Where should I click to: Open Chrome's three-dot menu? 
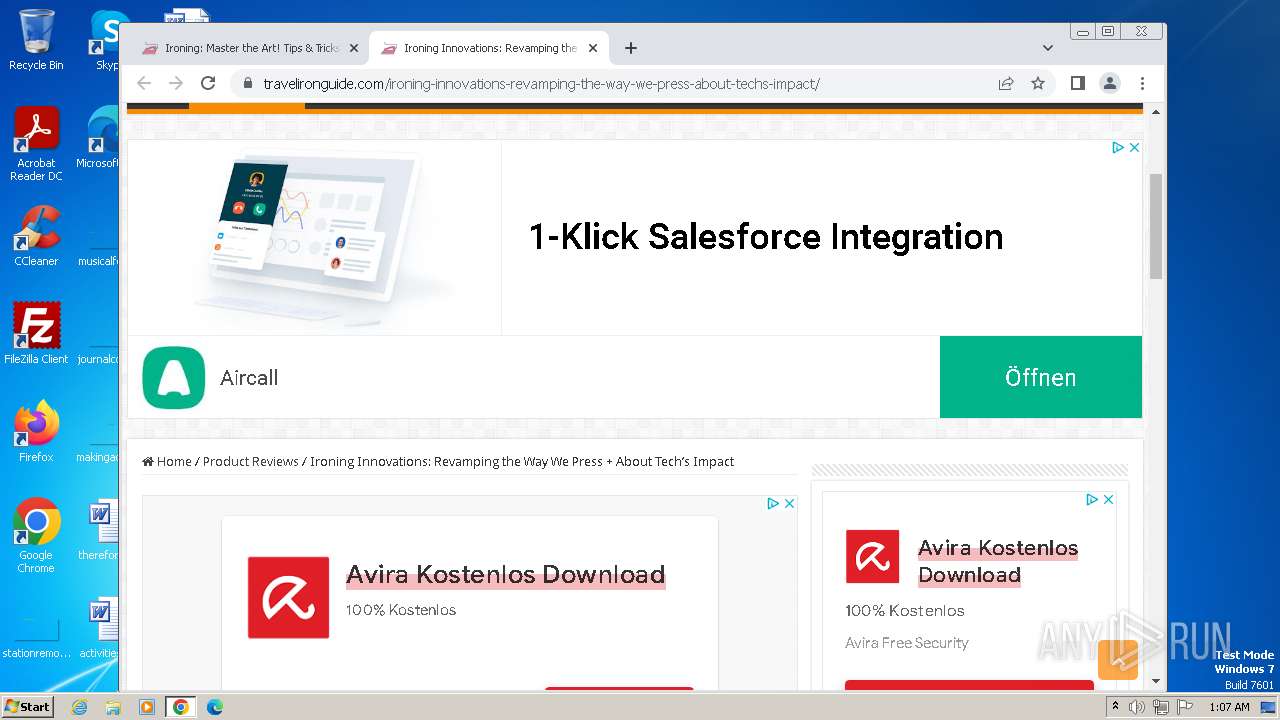click(1142, 84)
